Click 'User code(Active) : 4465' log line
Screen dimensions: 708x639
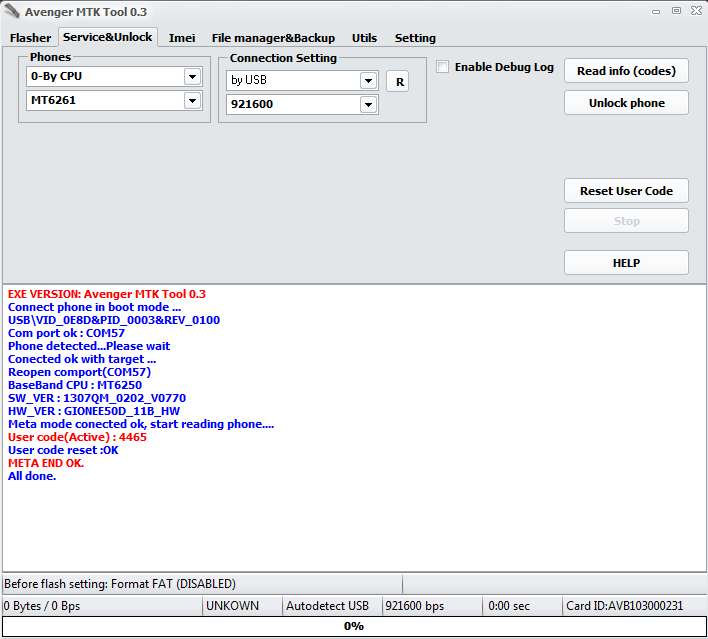77,437
